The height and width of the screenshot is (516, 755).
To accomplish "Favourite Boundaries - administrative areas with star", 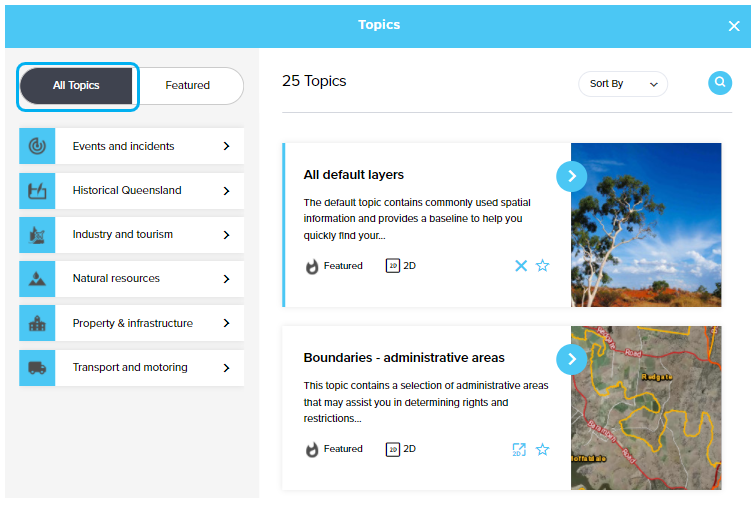I will coord(543,449).
